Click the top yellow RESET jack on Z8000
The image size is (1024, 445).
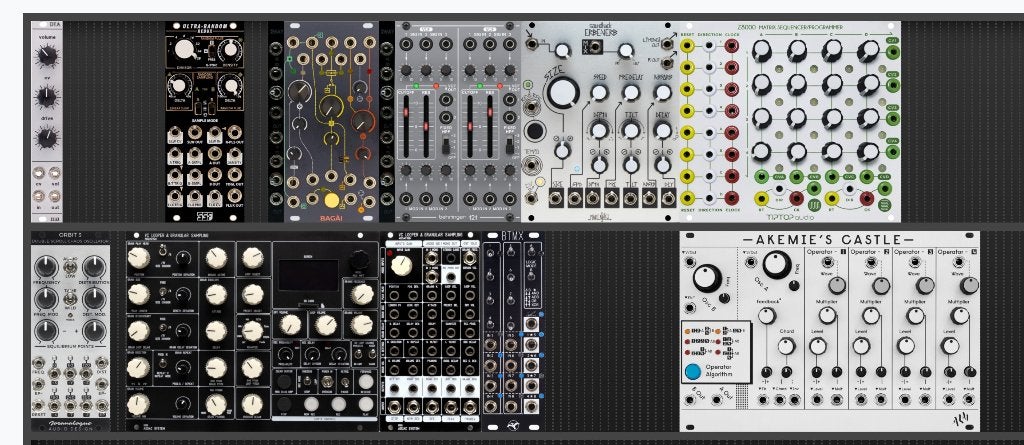coord(687,46)
